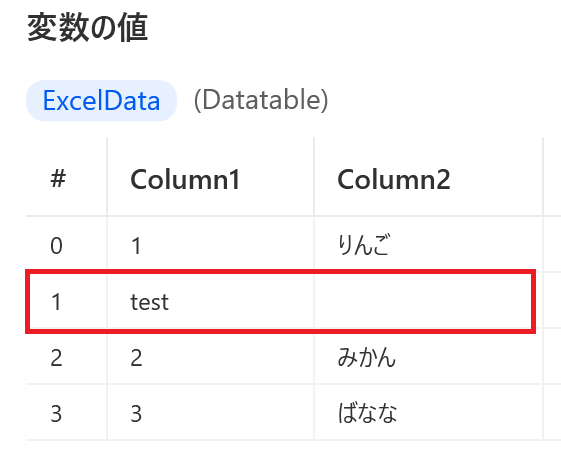Click row index 0 in the # column
This screenshot has width=561, height=466.
pos(57,246)
